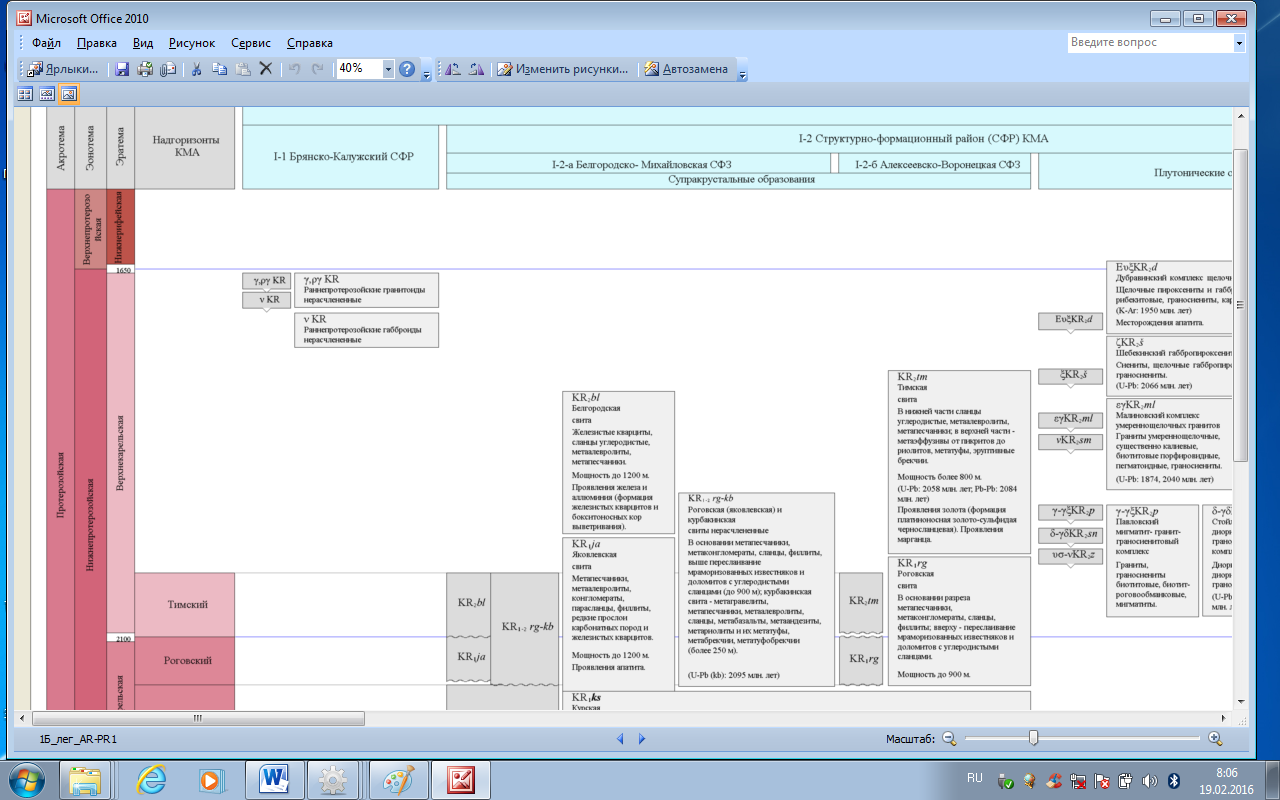Viewport: 1280px width, 800px height.
Task: Click the Save floppy disk icon
Action: [x=122, y=69]
